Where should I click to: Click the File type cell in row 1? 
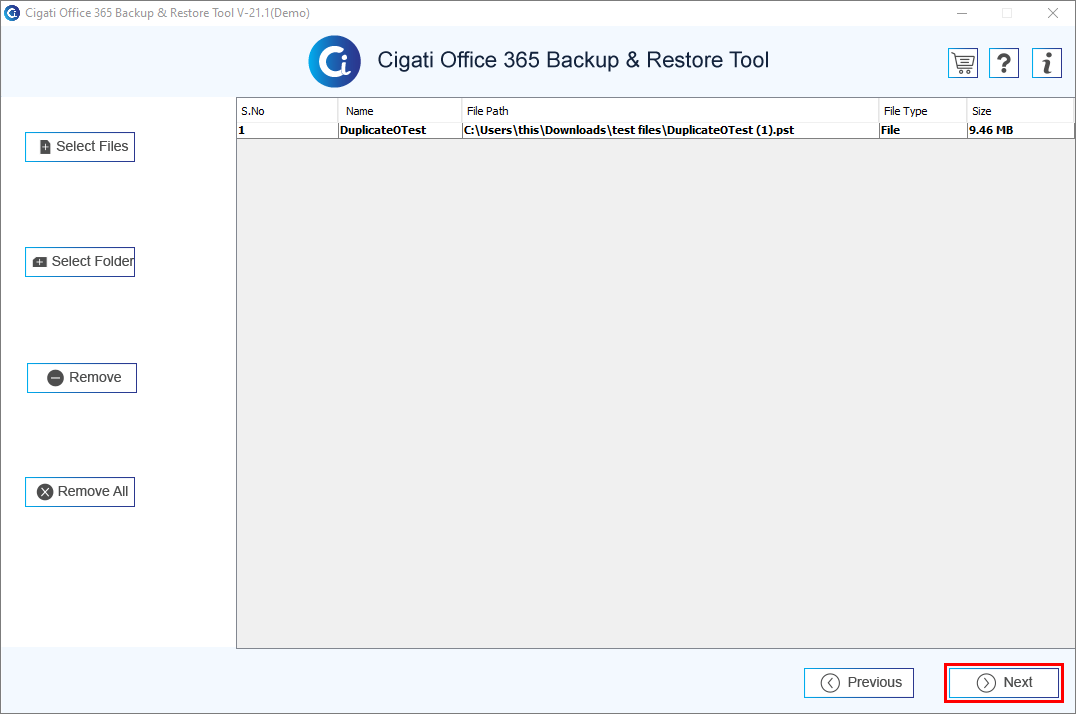[922, 130]
